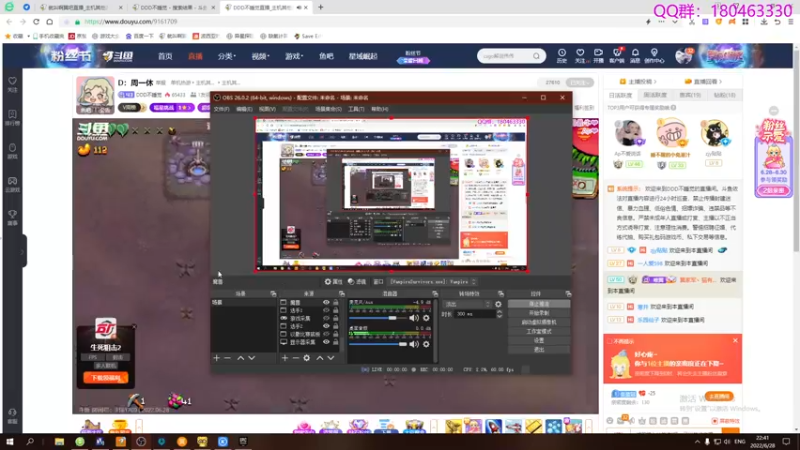Viewport: 800px width, 450px height.
Task: Pop out the OBS Sources (来源) dock
Action: [x=342, y=294]
